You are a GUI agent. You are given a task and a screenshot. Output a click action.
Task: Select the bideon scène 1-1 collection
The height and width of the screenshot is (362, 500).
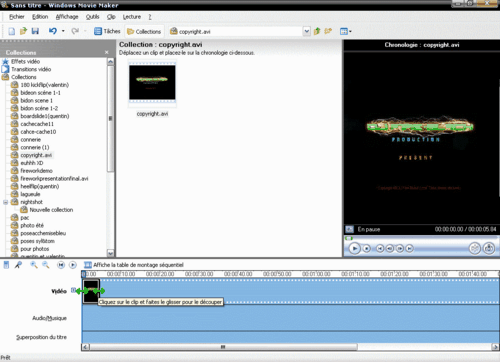coord(40,93)
